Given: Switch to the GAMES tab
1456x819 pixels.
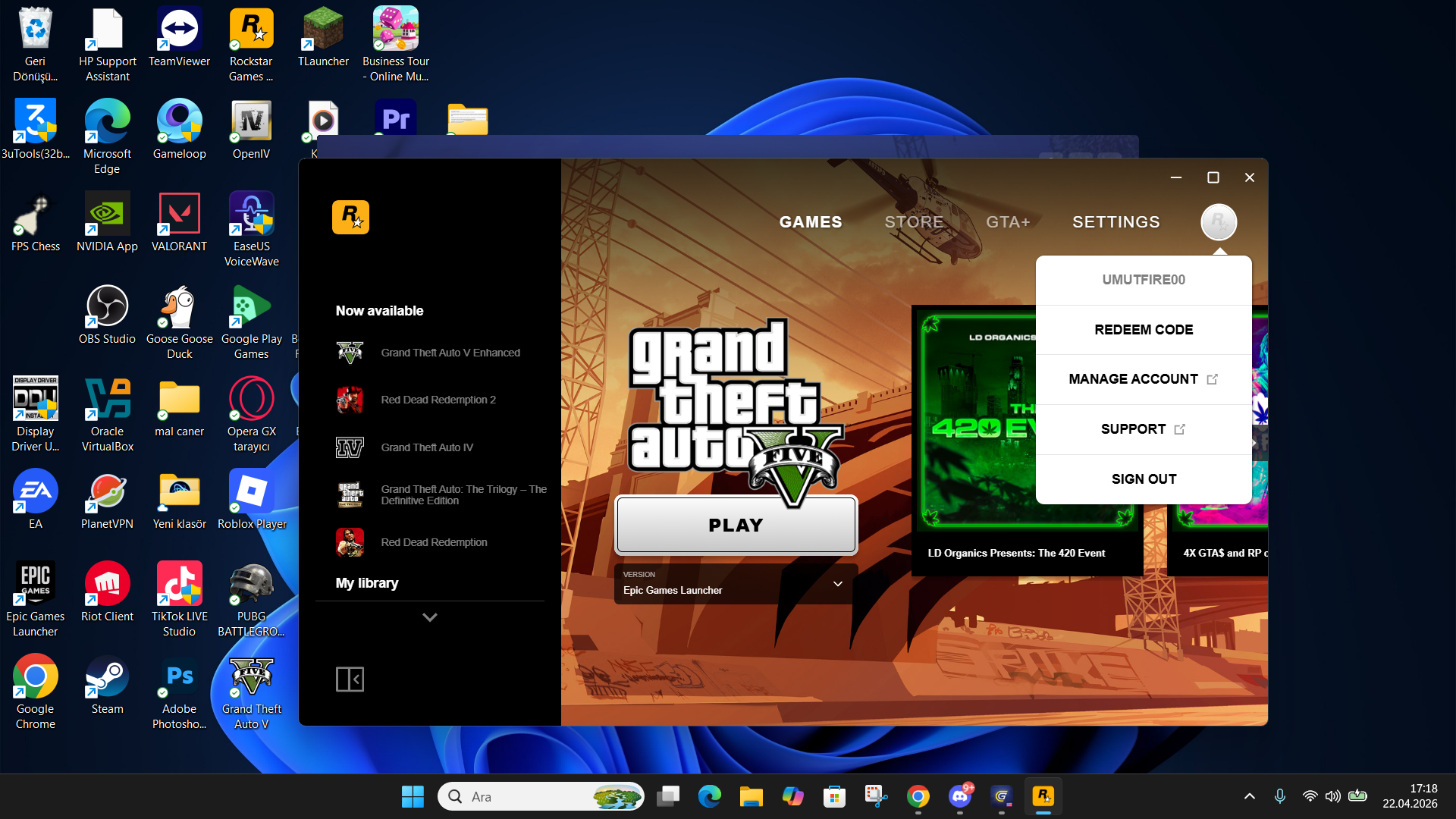Looking at the screenshot, I should pos(811,222).
